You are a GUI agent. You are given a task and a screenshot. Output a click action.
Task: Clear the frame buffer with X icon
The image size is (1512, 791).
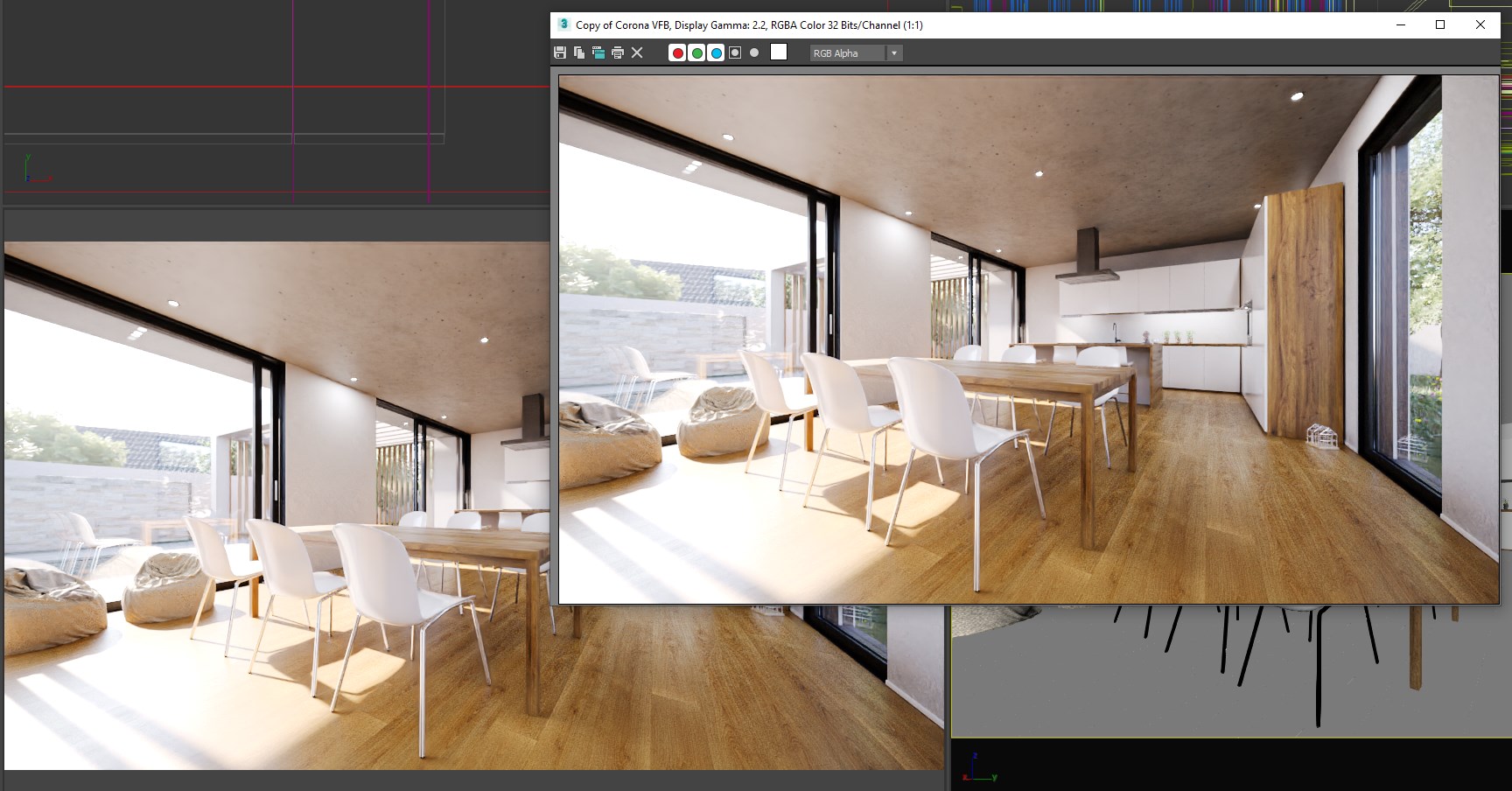[637, 53]
